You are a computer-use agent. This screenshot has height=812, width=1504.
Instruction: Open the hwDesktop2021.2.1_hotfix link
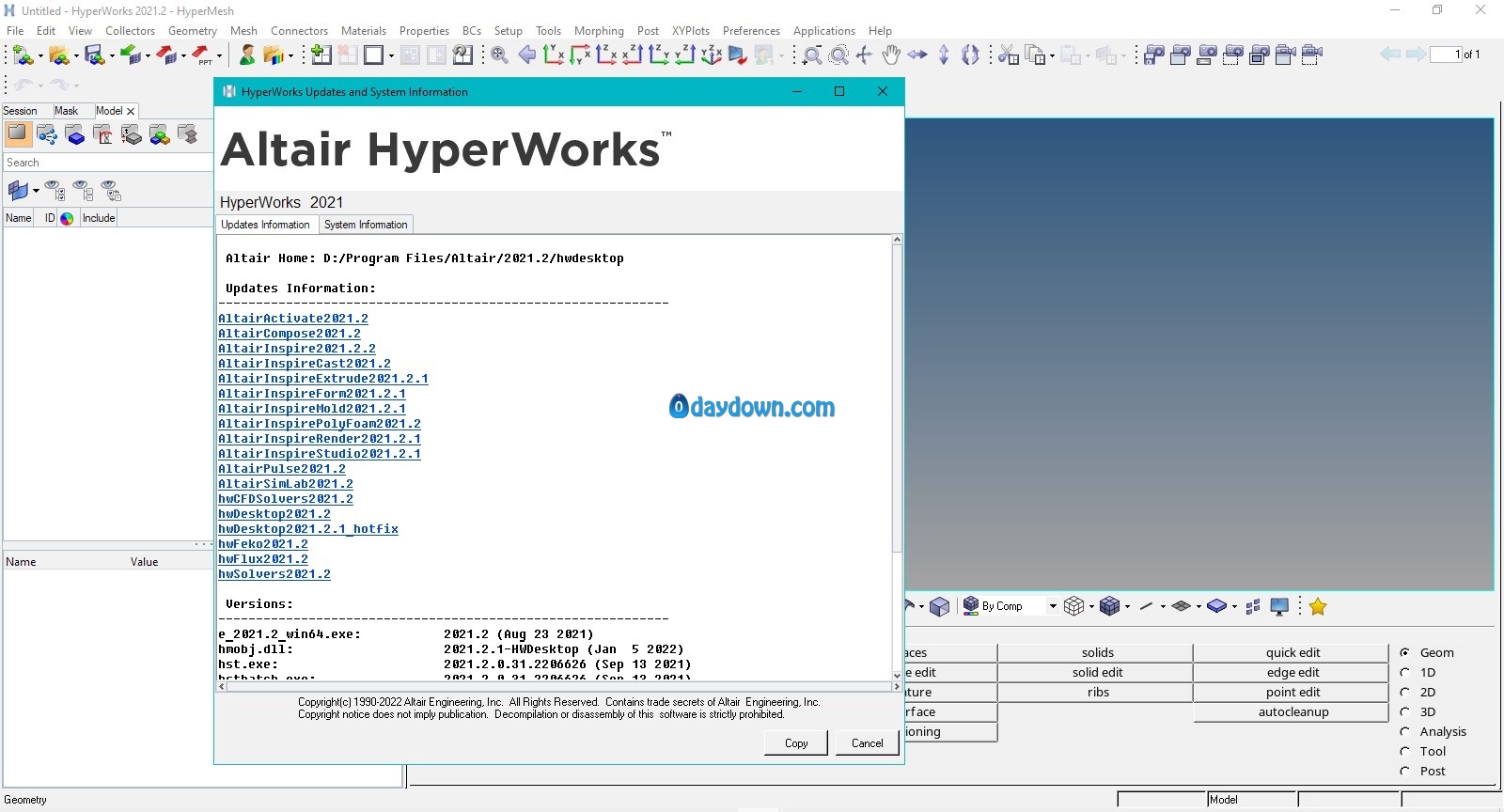point(308,529)
